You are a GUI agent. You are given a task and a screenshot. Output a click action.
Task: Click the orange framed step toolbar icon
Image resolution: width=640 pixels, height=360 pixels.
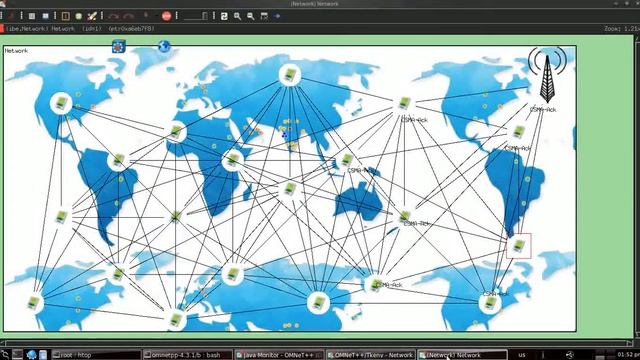pos(65,16)
